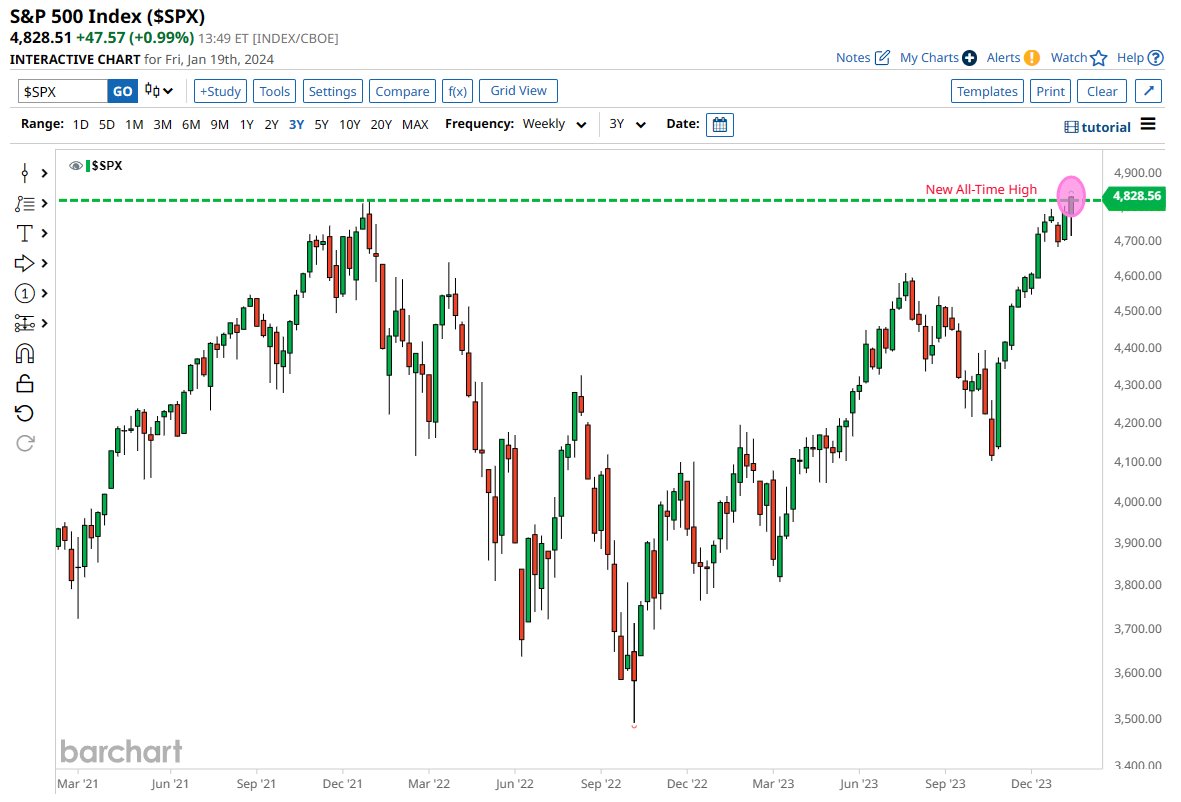Click the Watch star icon
This screenshot has width=1181, height=802.
[x=1099, y=58]
